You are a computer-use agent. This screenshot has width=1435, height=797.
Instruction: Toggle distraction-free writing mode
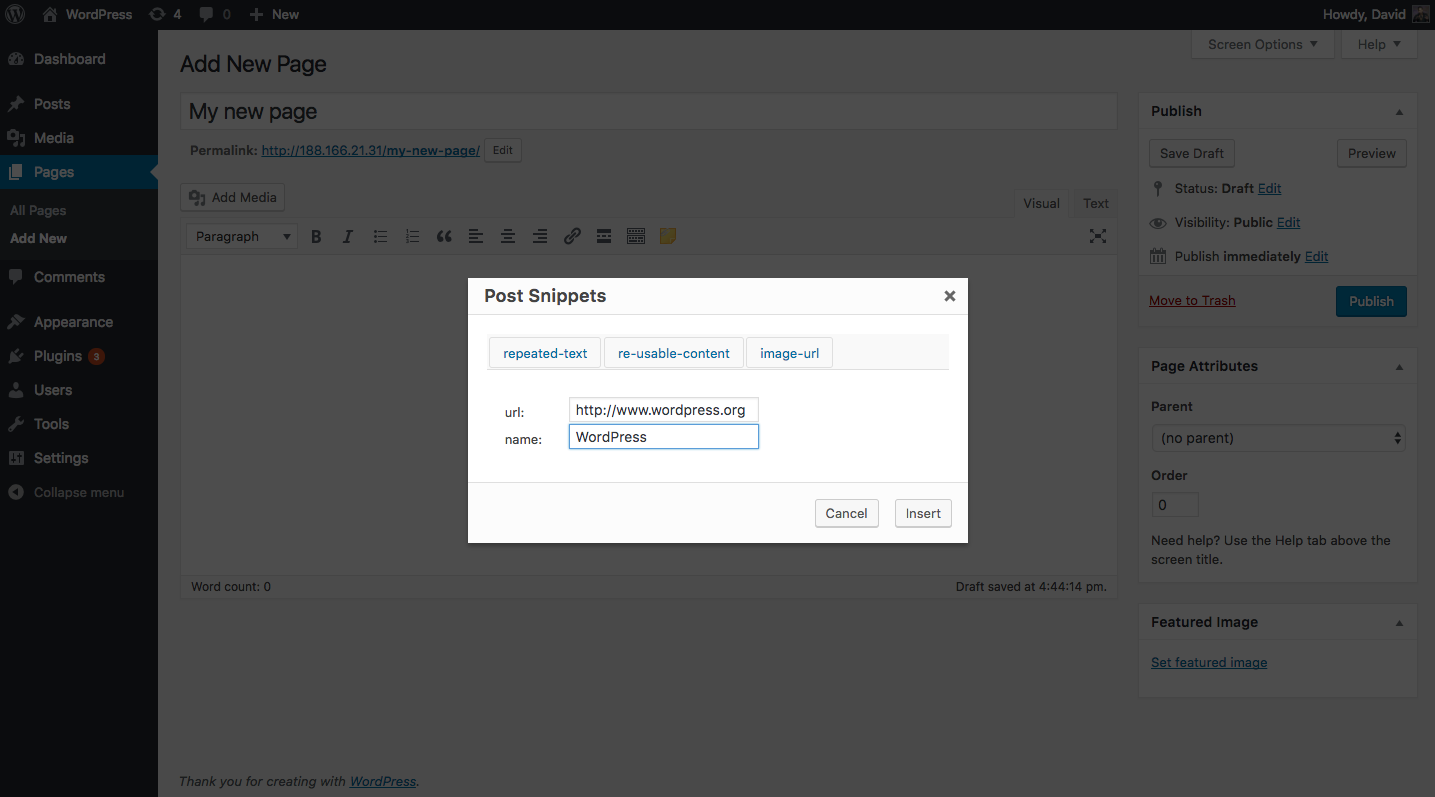point(1098,236)
